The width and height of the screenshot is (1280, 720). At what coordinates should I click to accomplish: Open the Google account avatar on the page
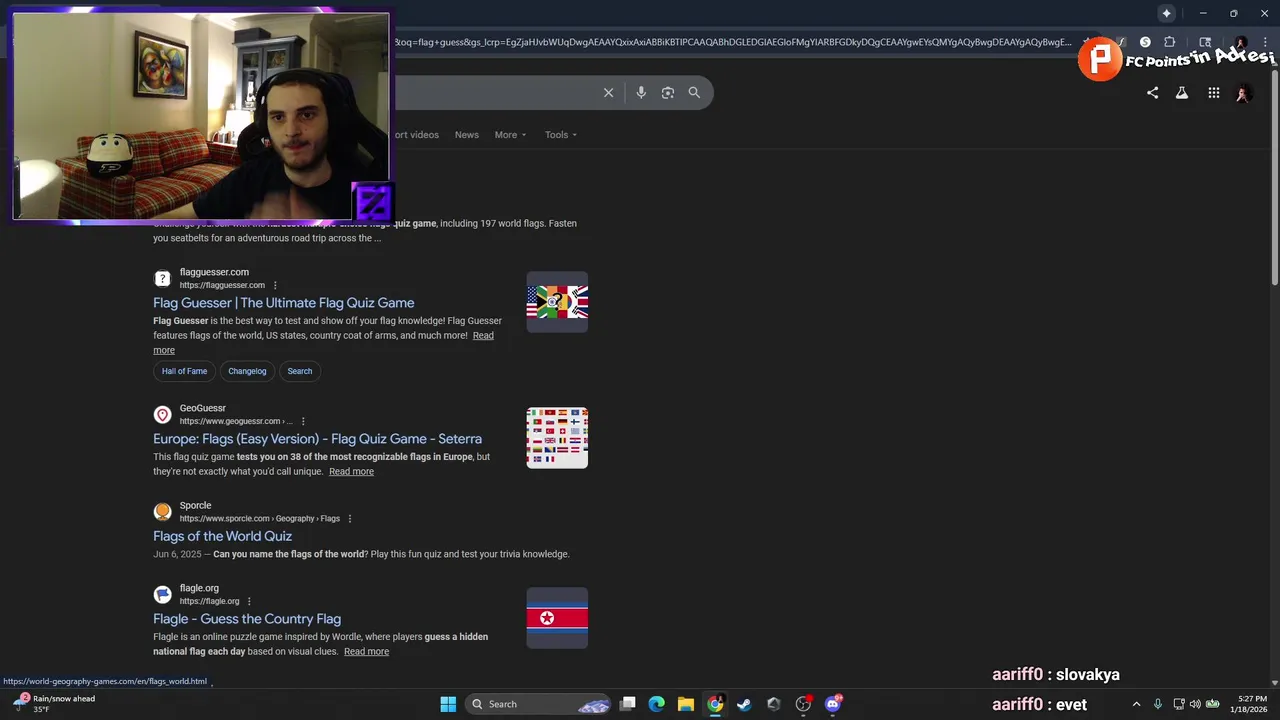(1243, 93)
